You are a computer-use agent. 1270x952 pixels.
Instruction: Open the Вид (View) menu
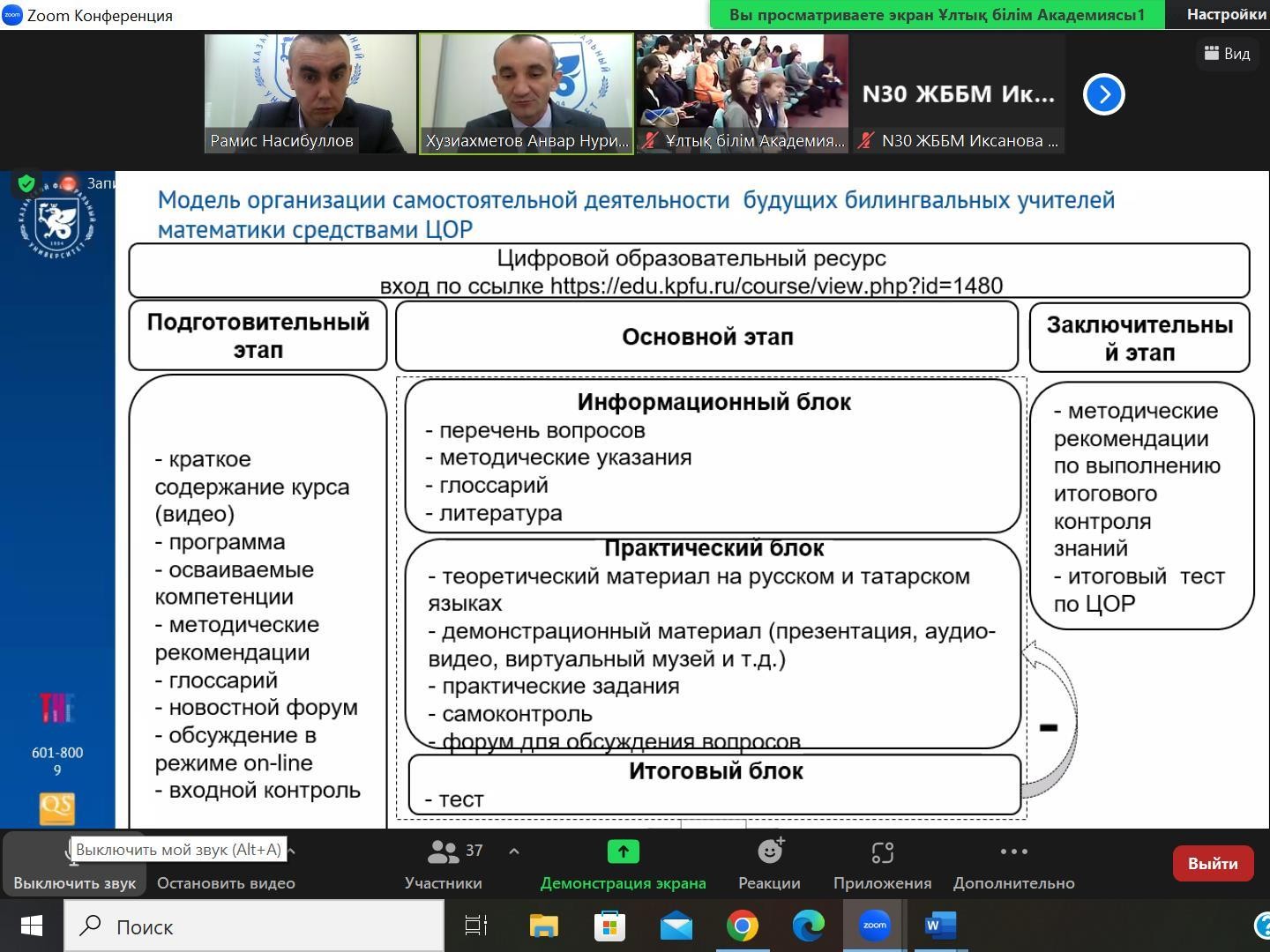[x=1228, y=54]
